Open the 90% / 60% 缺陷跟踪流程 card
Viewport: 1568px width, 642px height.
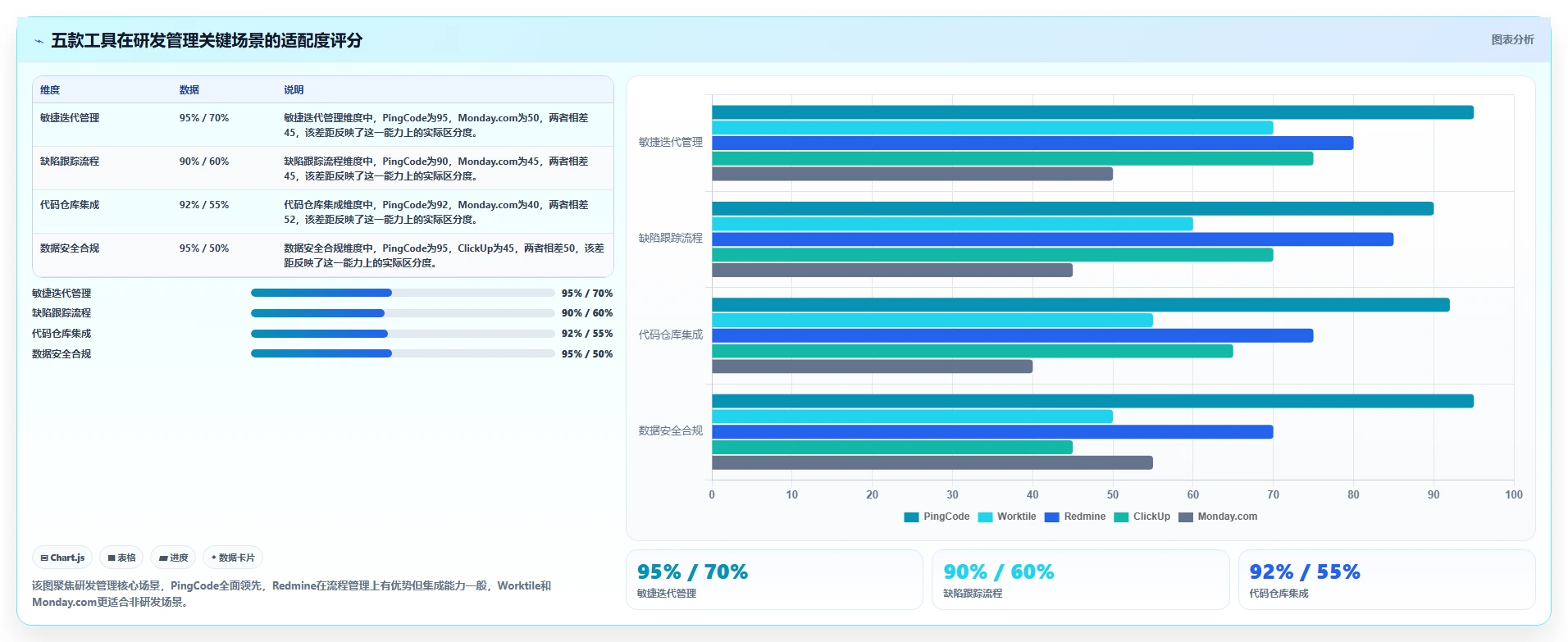[1080, 580]
